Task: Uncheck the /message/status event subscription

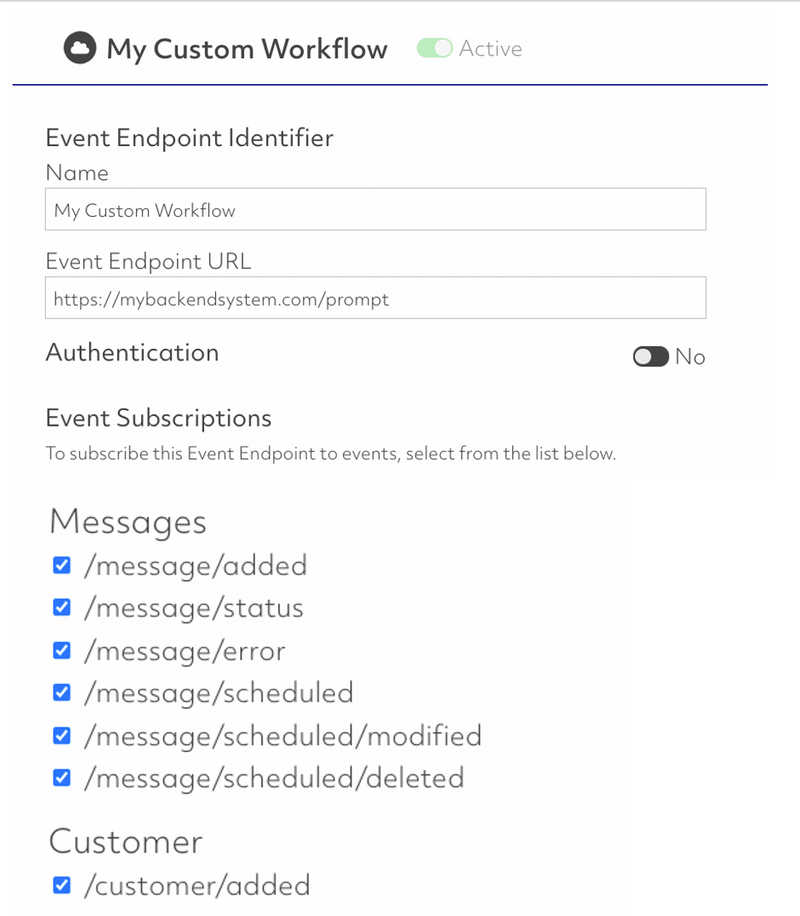Action: point(61,608)
